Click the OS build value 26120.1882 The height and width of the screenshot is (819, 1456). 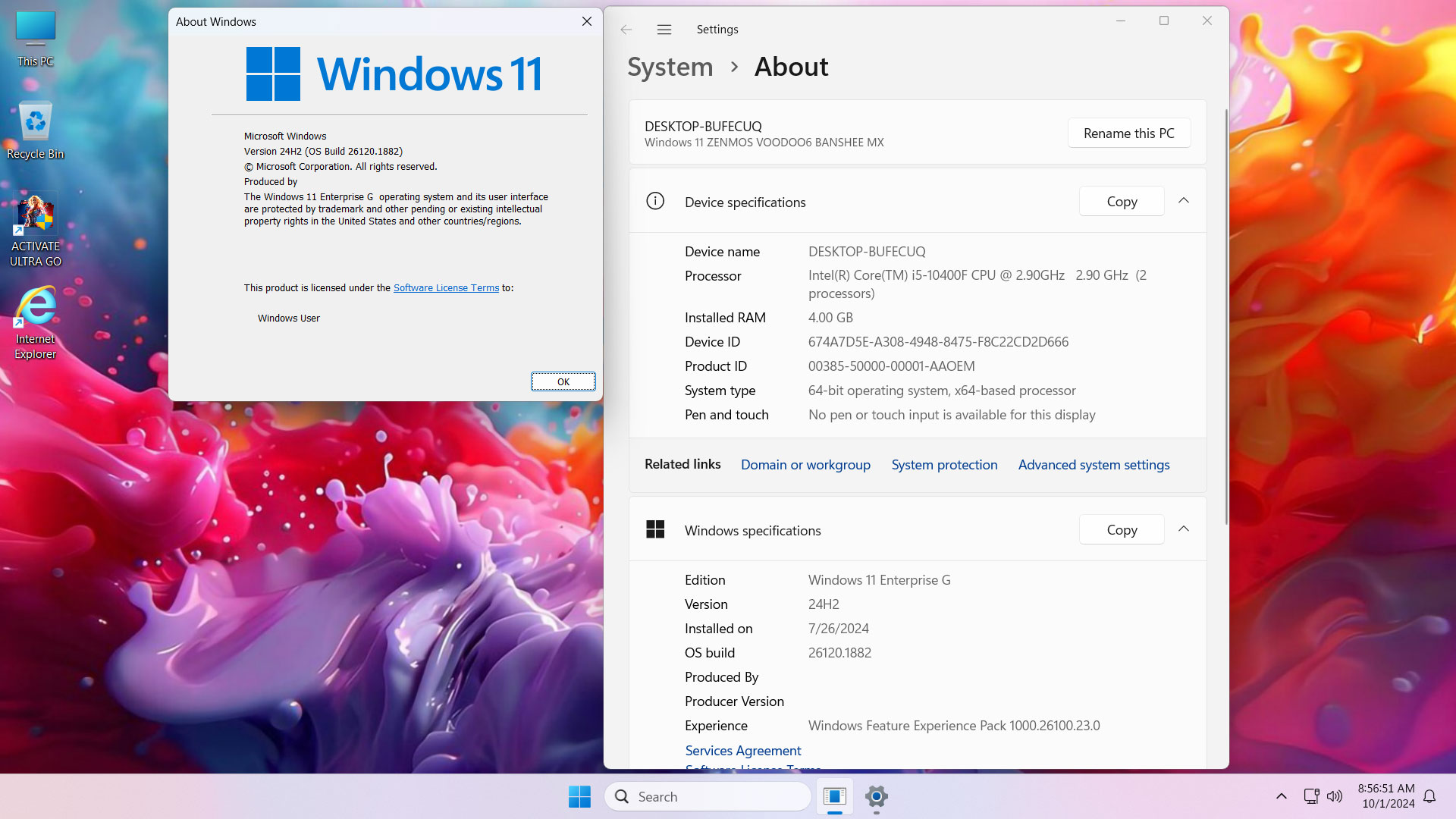839,653
